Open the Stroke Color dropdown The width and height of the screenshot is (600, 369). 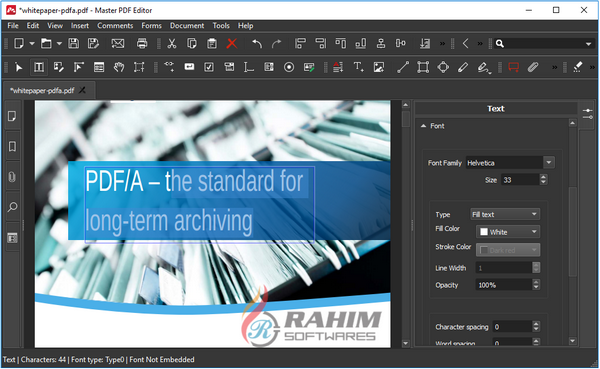(508, 250)
